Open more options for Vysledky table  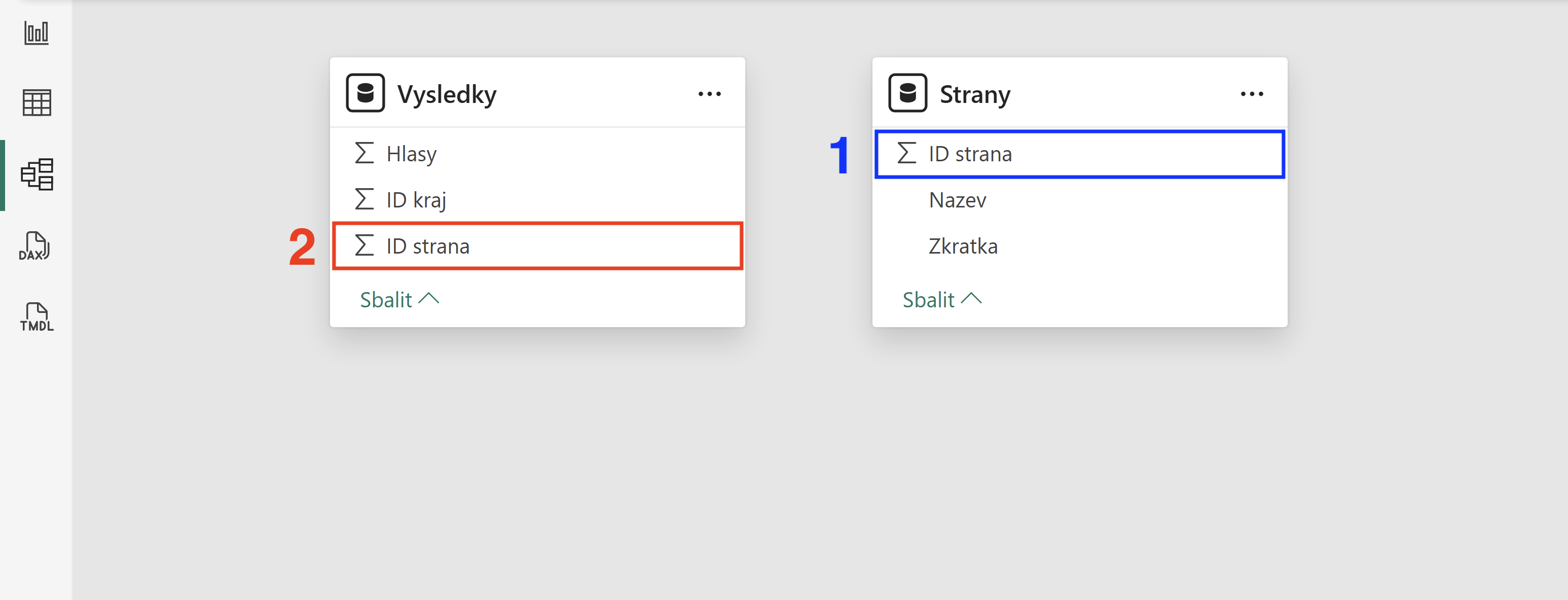709,94
